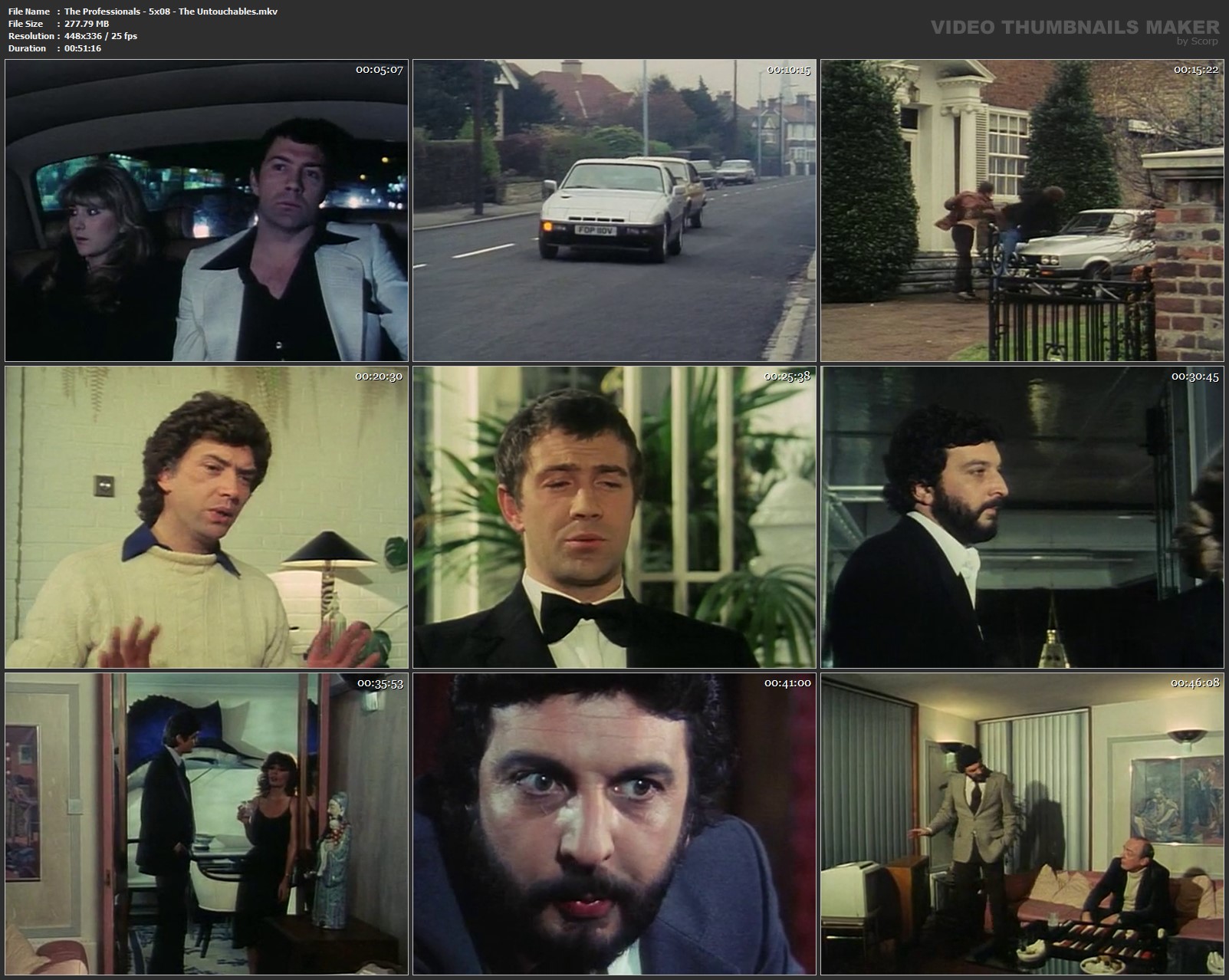Screen dimensions: 1229x980
Task: Click the file size value 277.79 MB
Action: tap(87, 24)
